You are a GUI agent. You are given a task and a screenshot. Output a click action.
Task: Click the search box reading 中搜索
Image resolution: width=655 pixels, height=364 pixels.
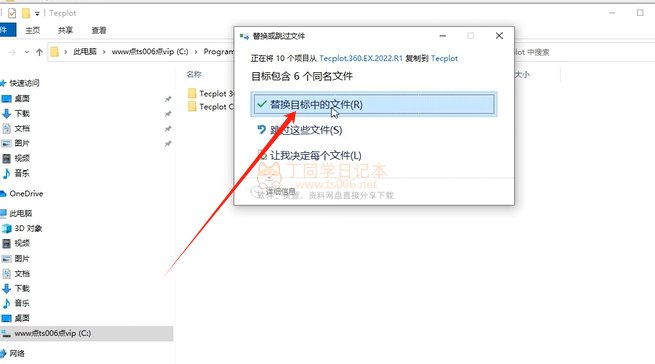coord(583,52)
